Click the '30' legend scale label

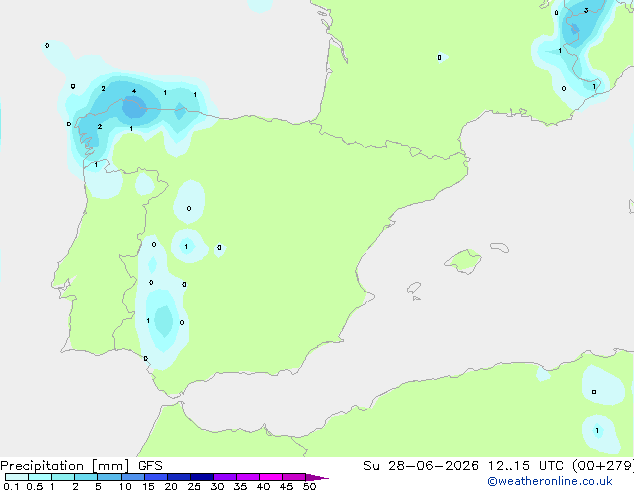[217, 486]
